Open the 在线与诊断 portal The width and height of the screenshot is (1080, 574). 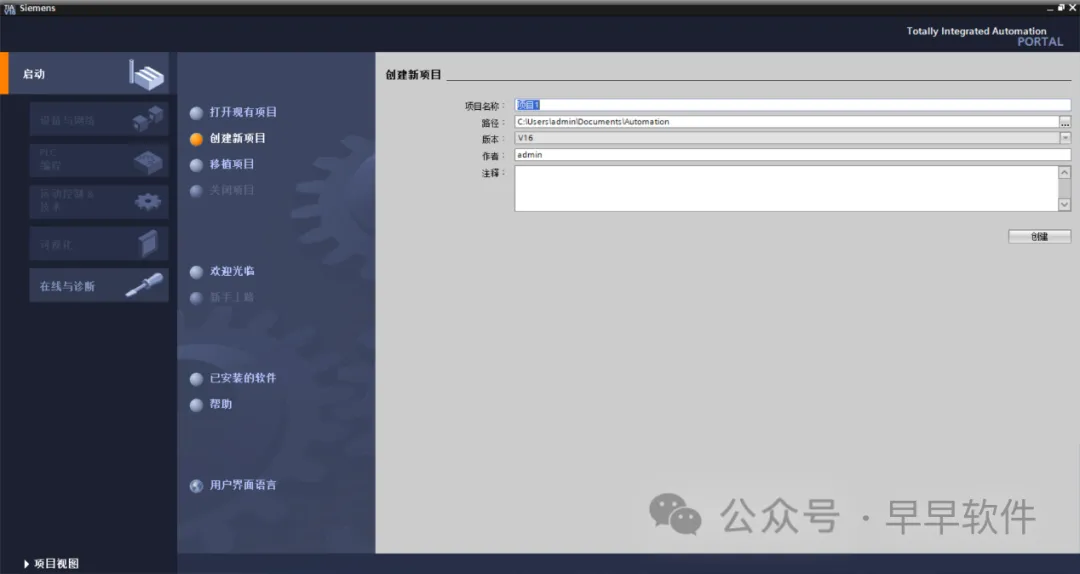coord(99,285)
